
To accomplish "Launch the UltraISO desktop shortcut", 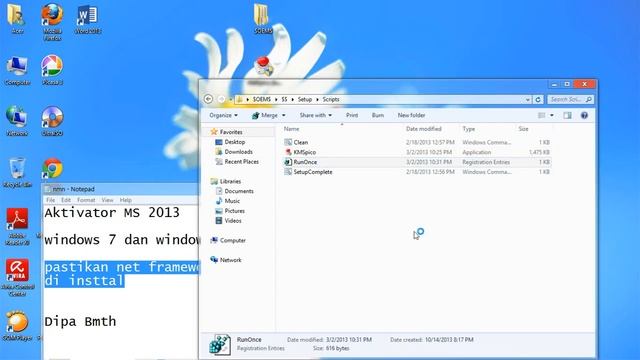I will [52, 121].
